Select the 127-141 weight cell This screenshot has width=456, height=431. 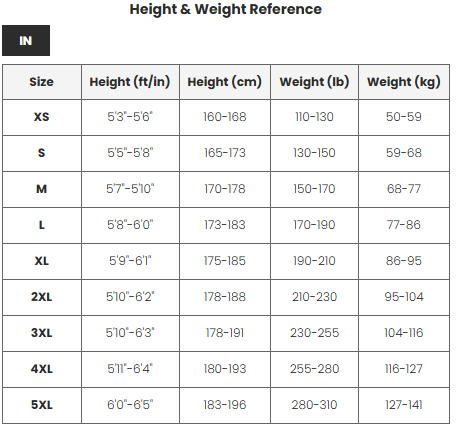(404, 405)
